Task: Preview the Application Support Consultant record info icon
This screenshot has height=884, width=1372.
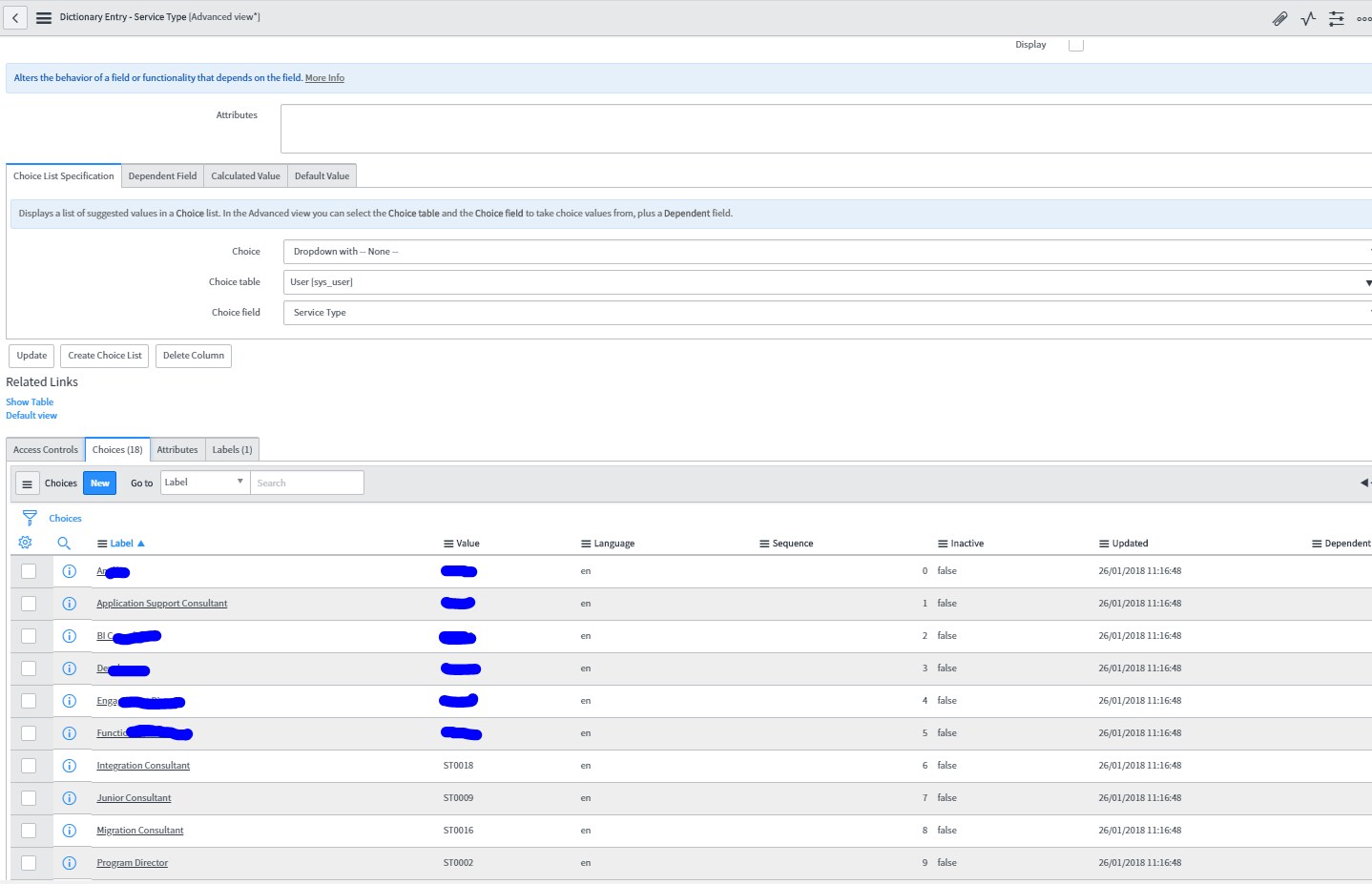Action: click(69, 604)
